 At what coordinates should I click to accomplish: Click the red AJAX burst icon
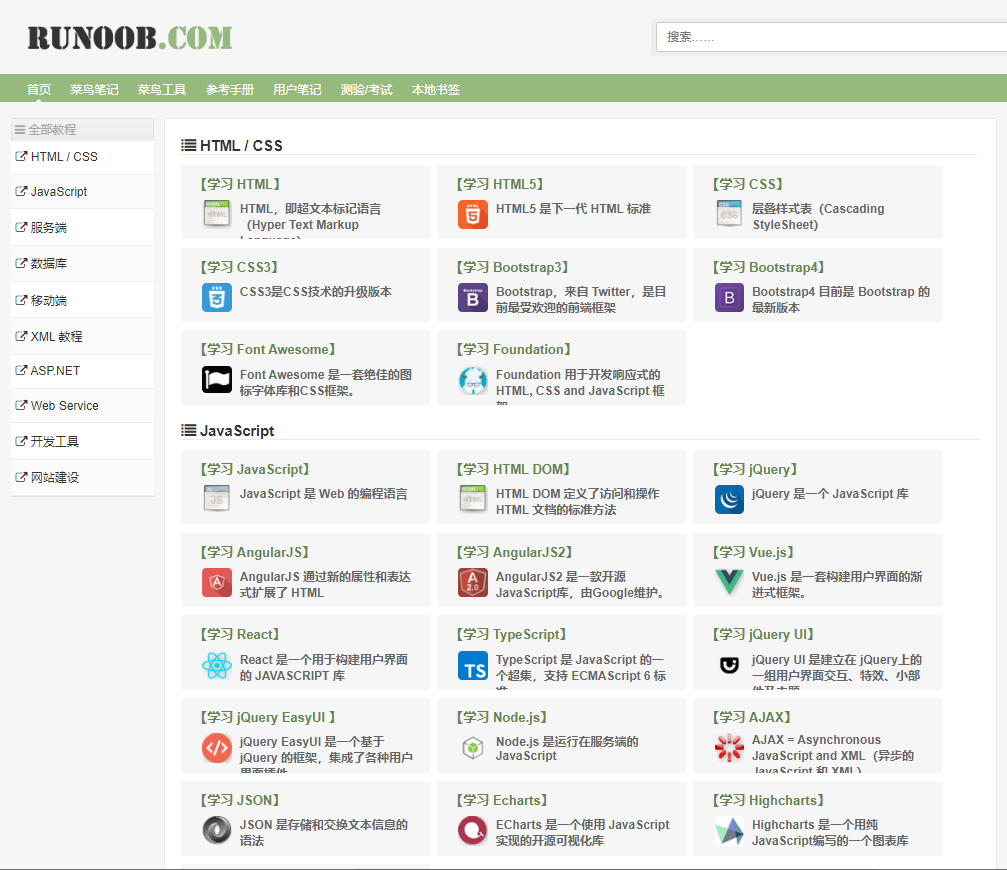click(729, 748)
